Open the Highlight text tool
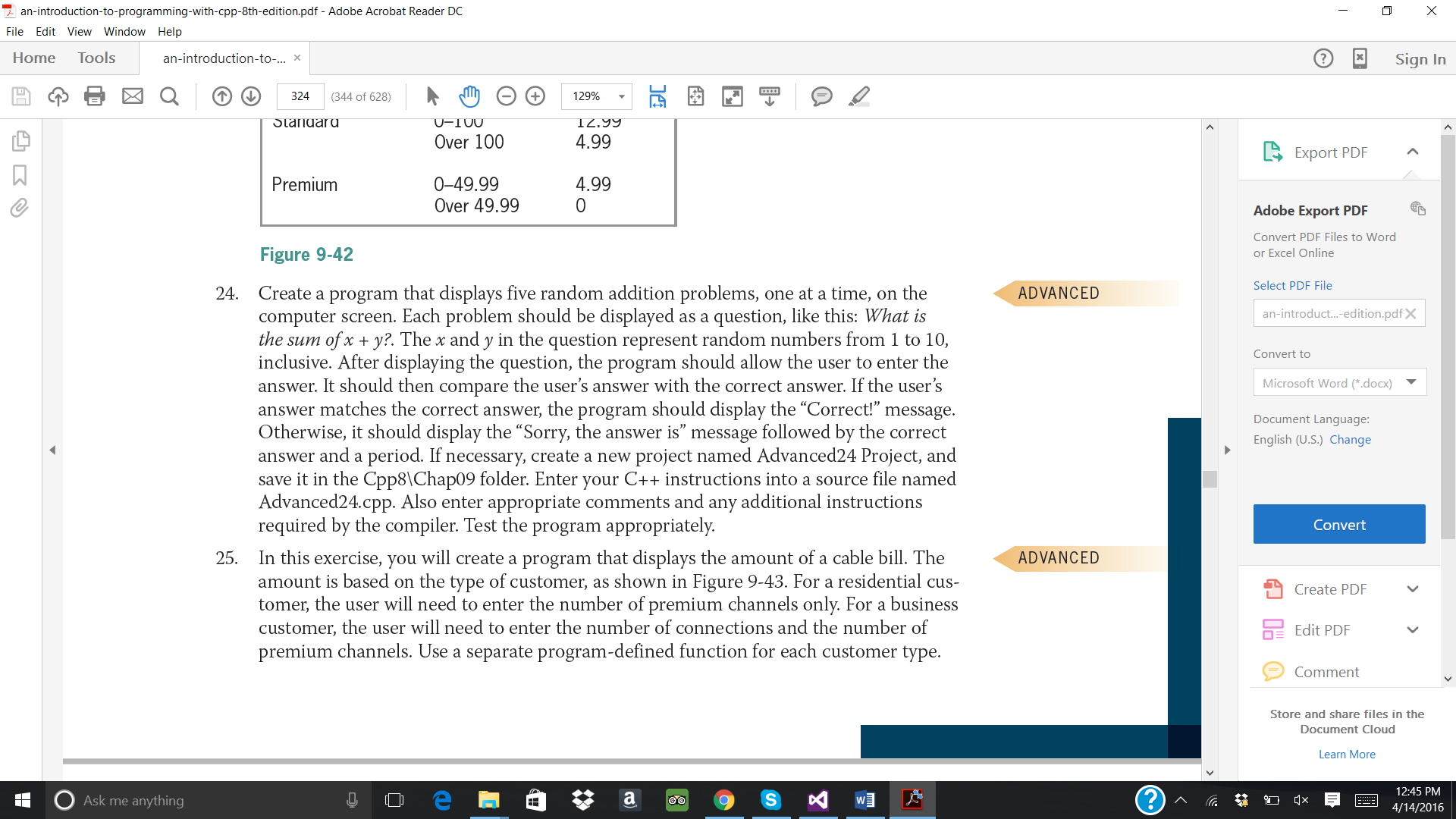The height and width of the screenshot is (819, 1456). (859, 96)
